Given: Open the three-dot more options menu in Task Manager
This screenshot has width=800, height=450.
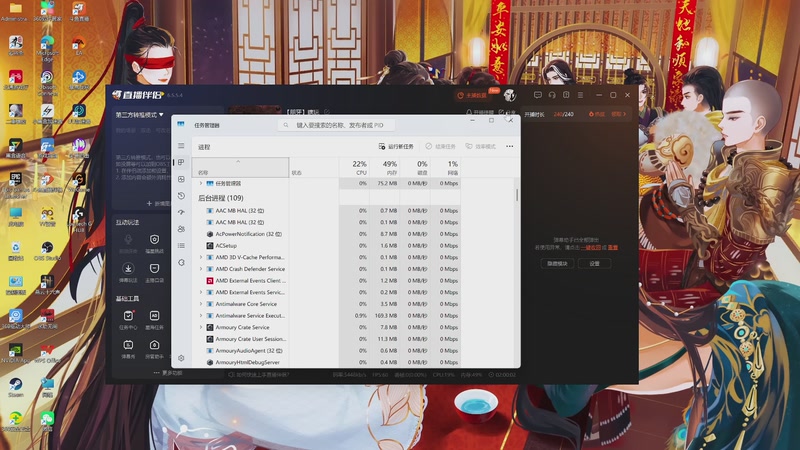Looking at the screenshot, I should [x=510, y=146].
